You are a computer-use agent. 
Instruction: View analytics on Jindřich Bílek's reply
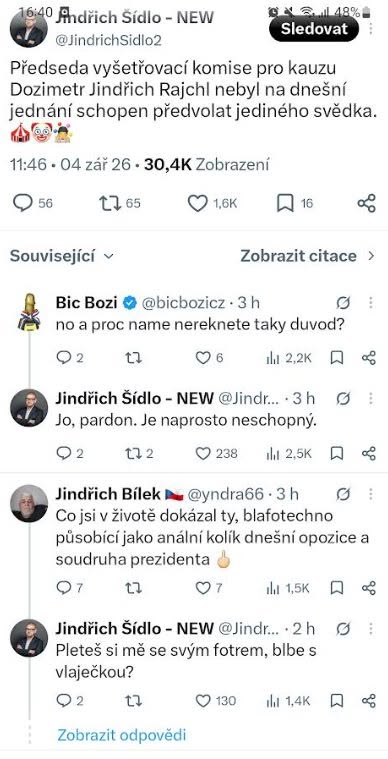[273, 588]
